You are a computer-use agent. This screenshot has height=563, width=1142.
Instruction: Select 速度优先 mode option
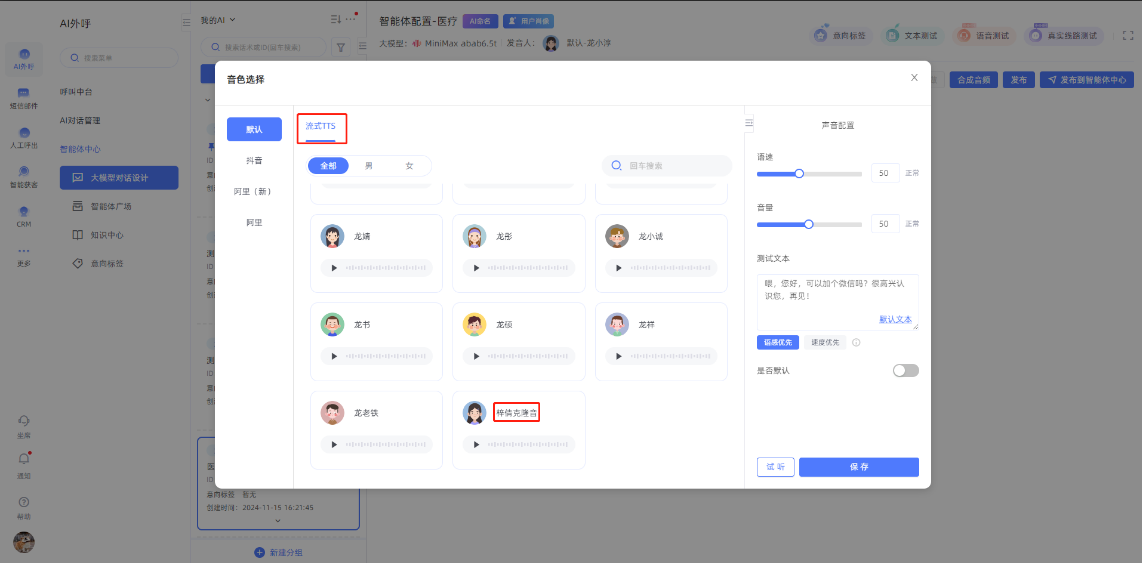[x=825, y=343]
